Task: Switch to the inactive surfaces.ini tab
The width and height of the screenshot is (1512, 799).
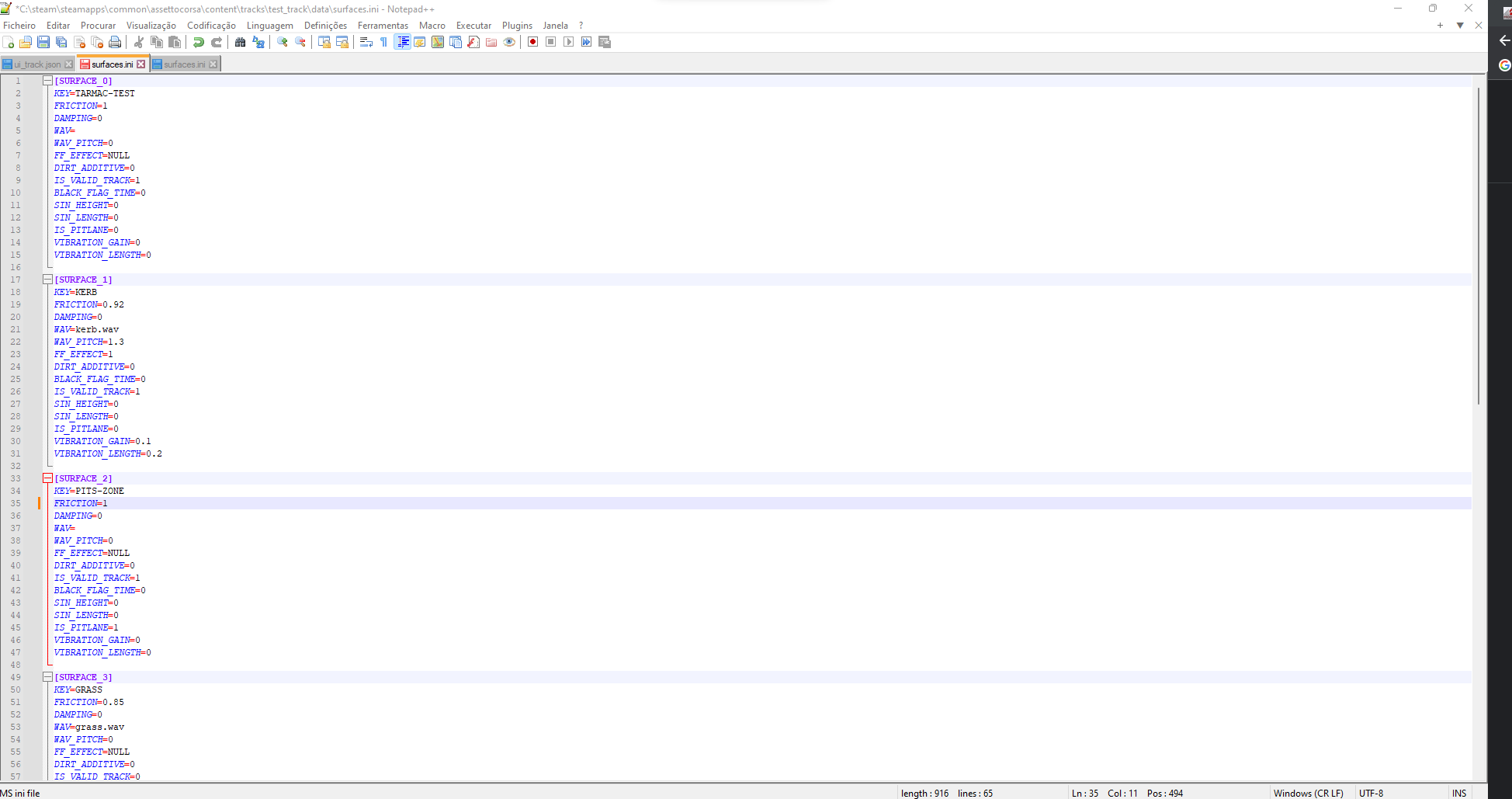Action: click(x=185, y=64)
